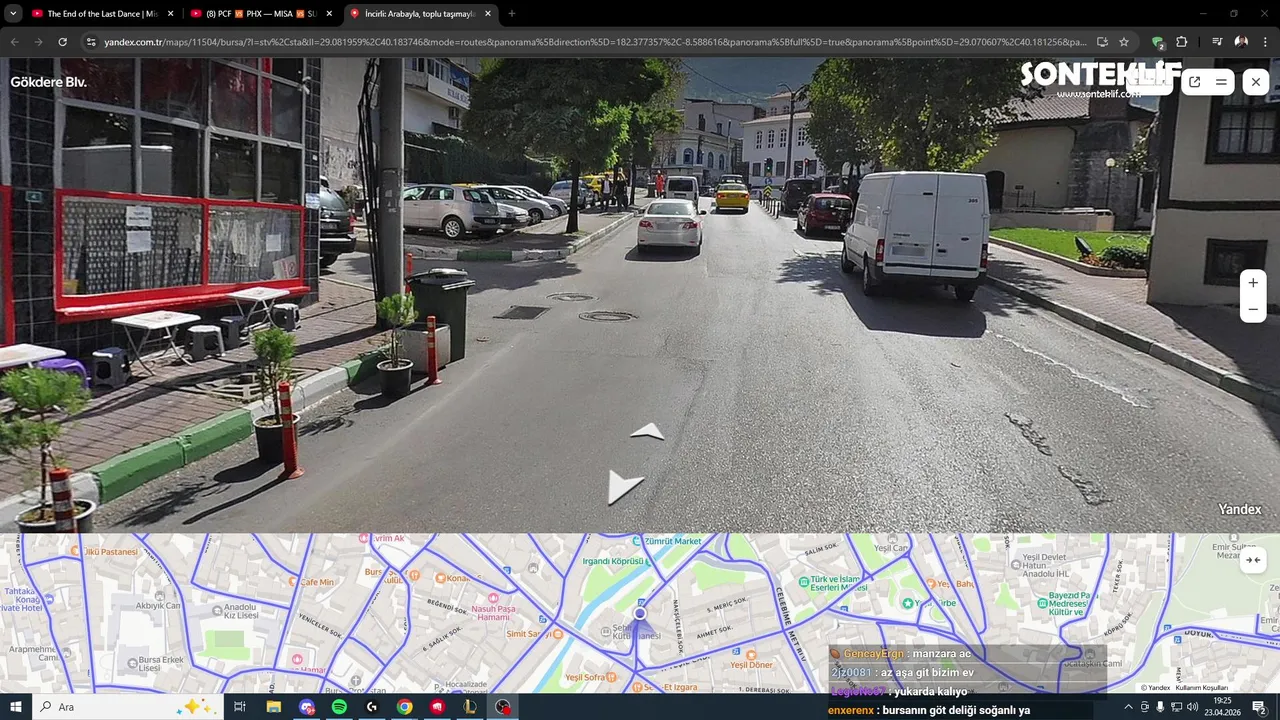This screenshot has width=1280, height=720.
Task: Select Türk ve İslam Eserleri Müzesi marker
Action: [x=804, y=580]
